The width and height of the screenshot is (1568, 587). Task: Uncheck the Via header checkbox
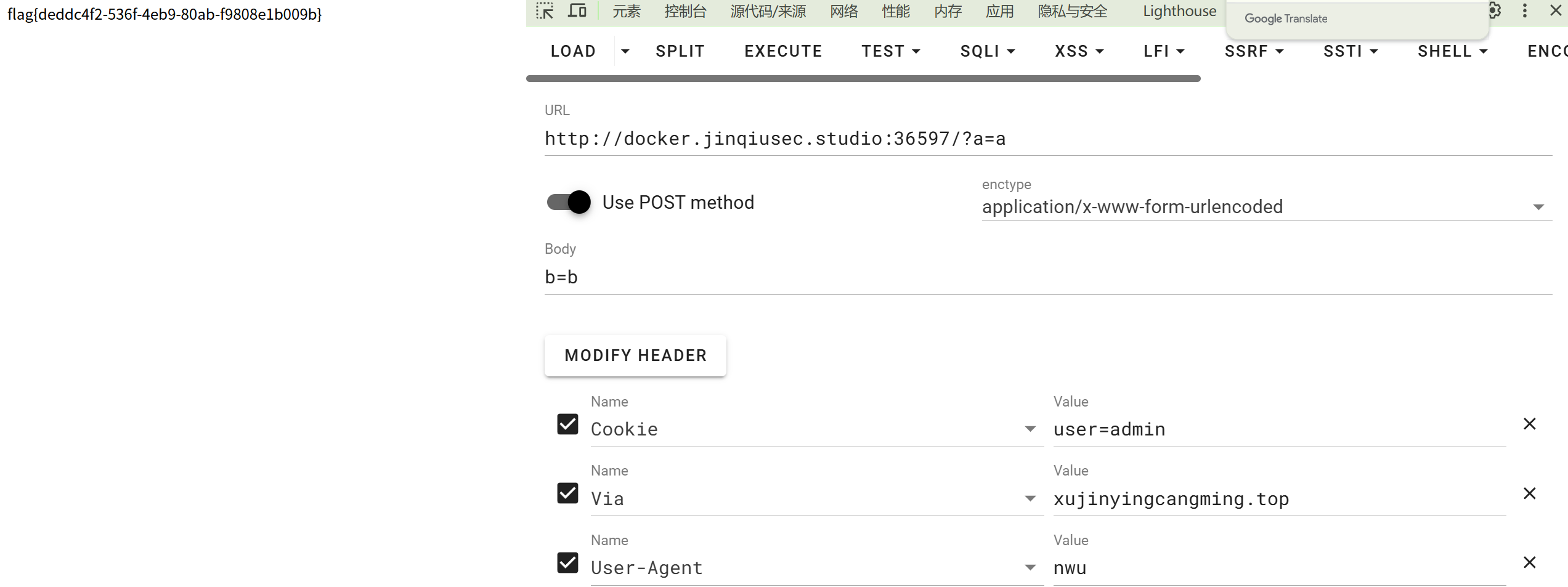point(567,493)
